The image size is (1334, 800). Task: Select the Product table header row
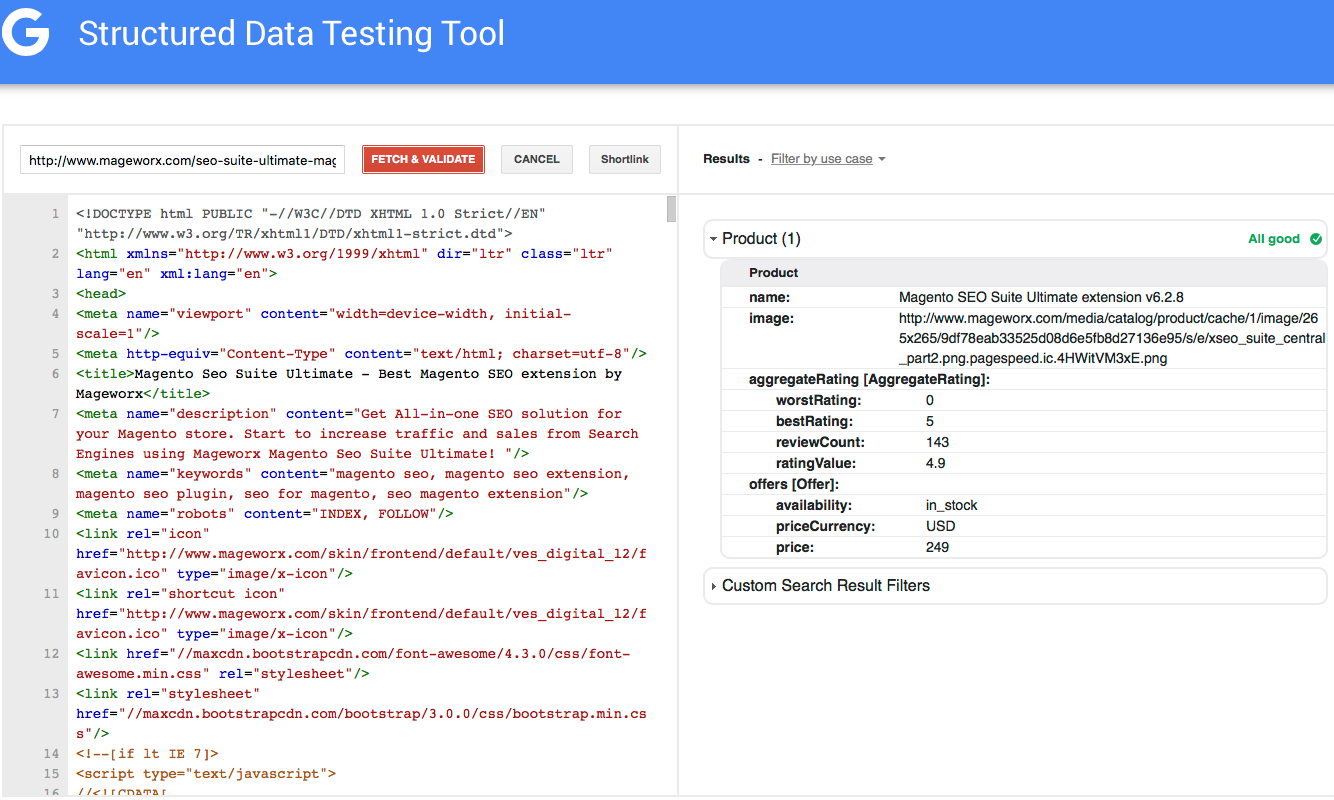tap(1023, 273)
